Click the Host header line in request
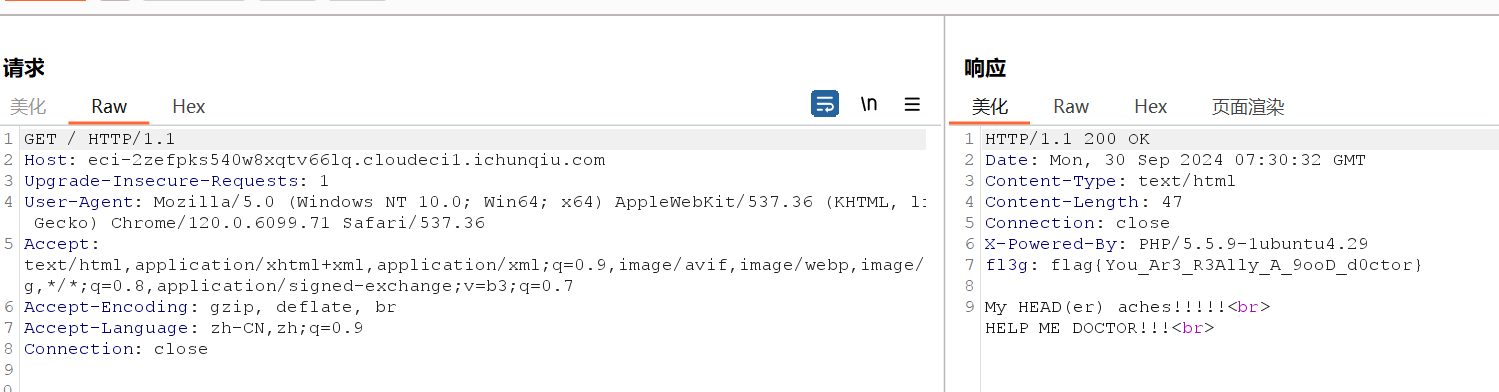This screenshot has width=1499, height=392. tap(315, 160)
